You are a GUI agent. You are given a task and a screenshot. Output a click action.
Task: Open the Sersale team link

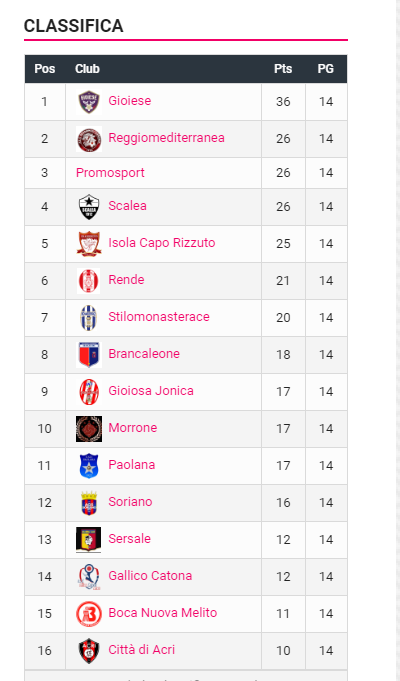pos(129,539)
